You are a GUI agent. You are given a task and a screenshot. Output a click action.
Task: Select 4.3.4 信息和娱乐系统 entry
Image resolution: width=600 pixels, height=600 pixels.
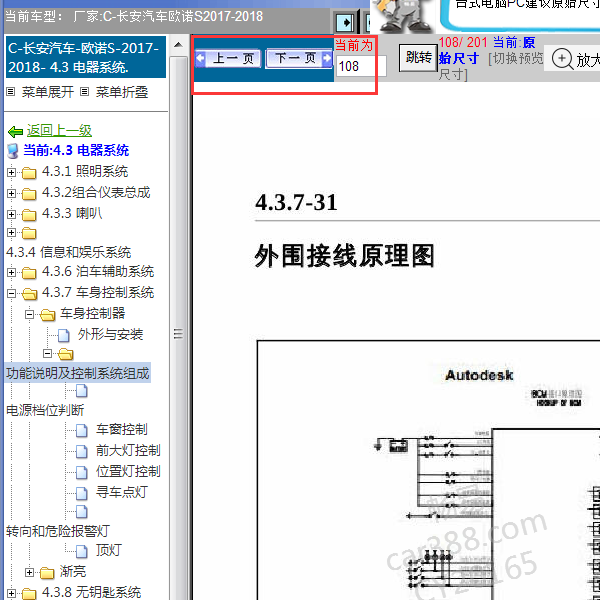(68, 252)
